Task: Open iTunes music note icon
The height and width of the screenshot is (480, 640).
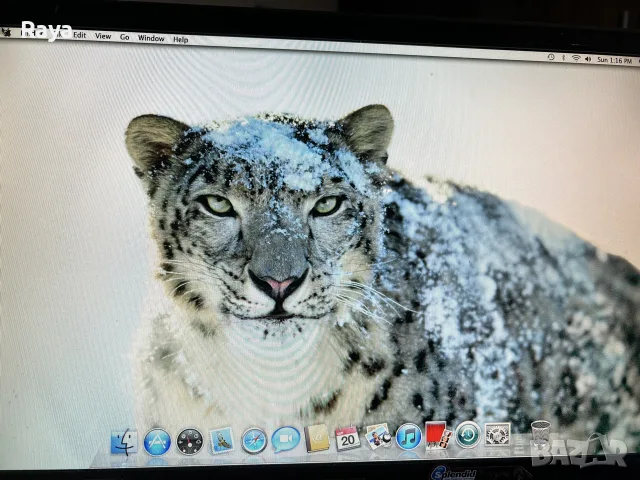Action: 409,437
